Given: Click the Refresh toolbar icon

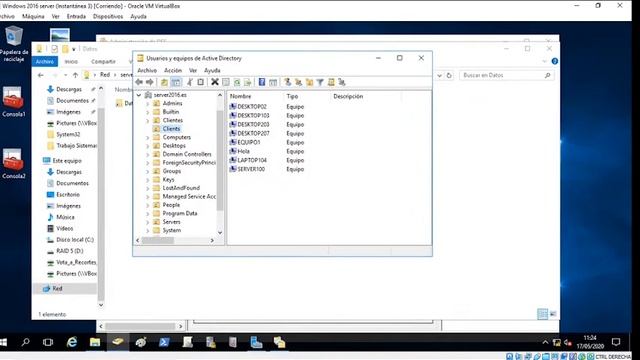Looking at the screenshot, I should (237, 82).
